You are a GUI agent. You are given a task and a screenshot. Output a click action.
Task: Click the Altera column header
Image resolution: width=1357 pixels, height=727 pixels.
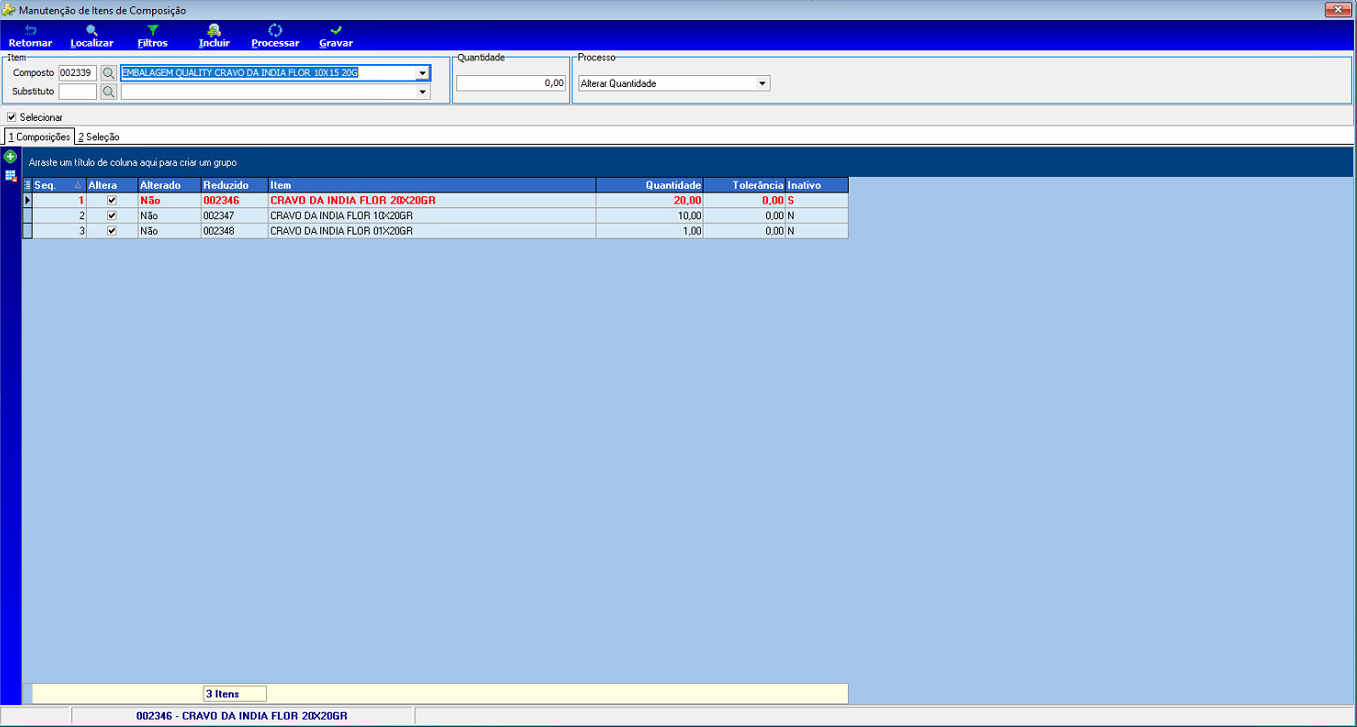(112, 185)
